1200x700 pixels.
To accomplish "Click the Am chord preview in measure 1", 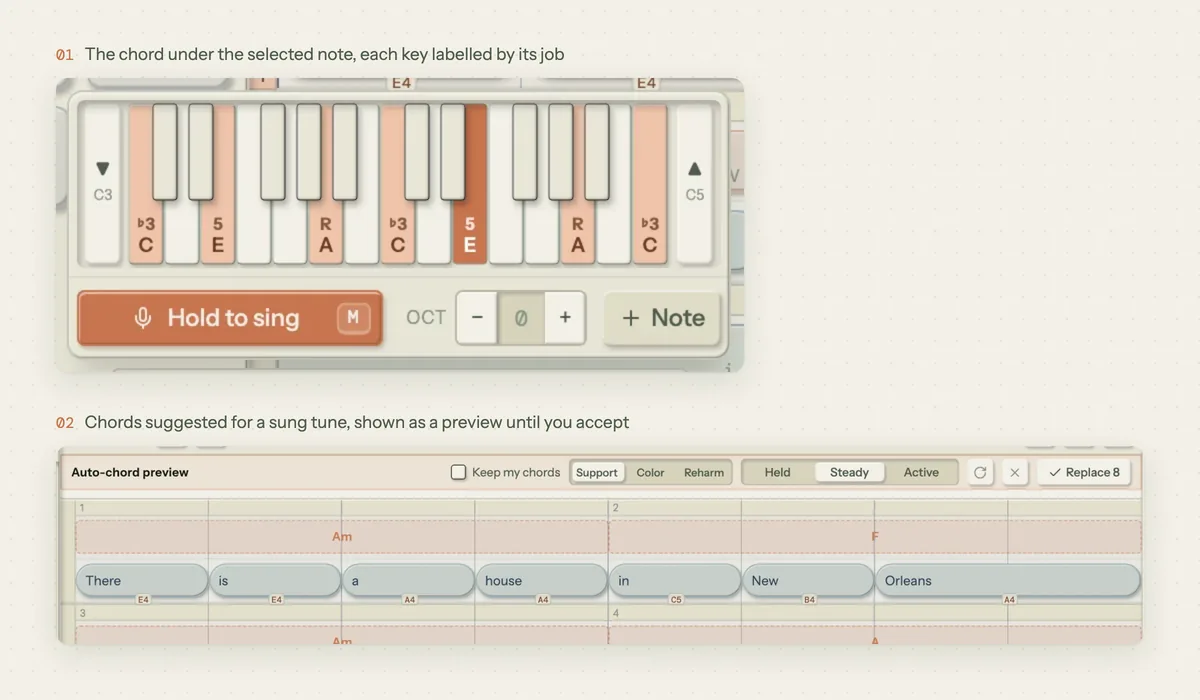I will pos(342,537).
